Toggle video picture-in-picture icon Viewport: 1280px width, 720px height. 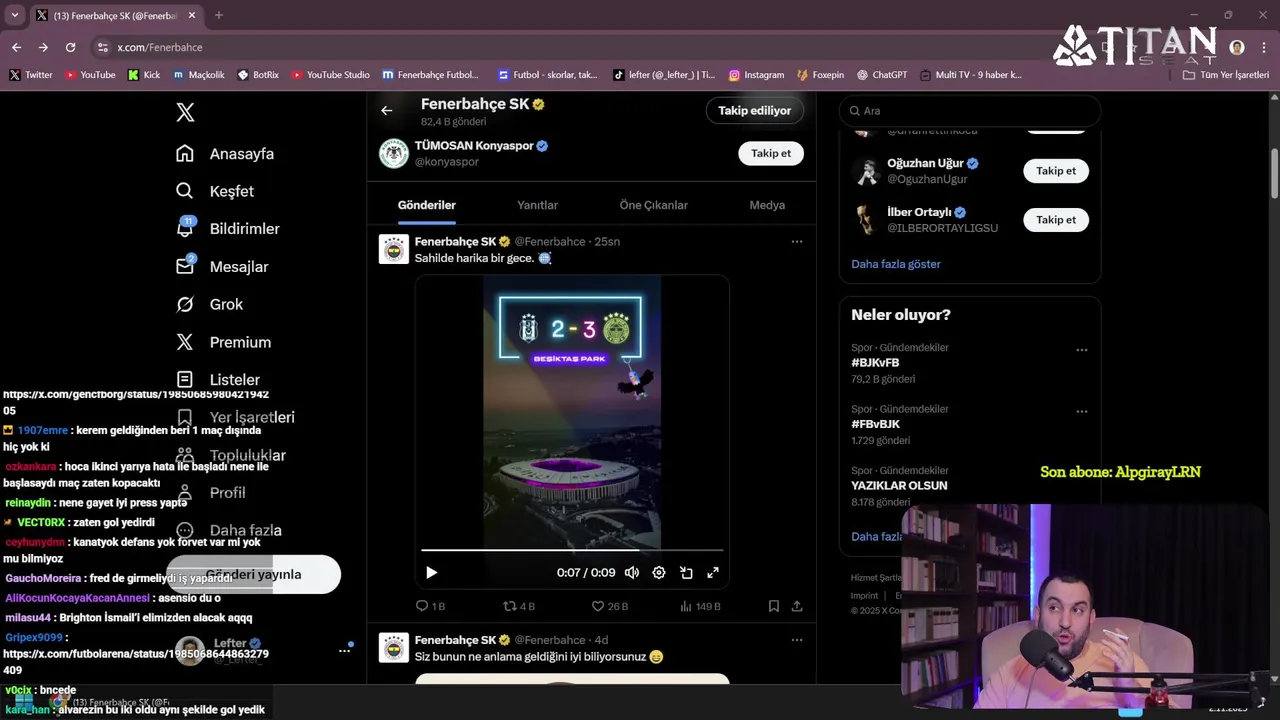tap(686, 573)
